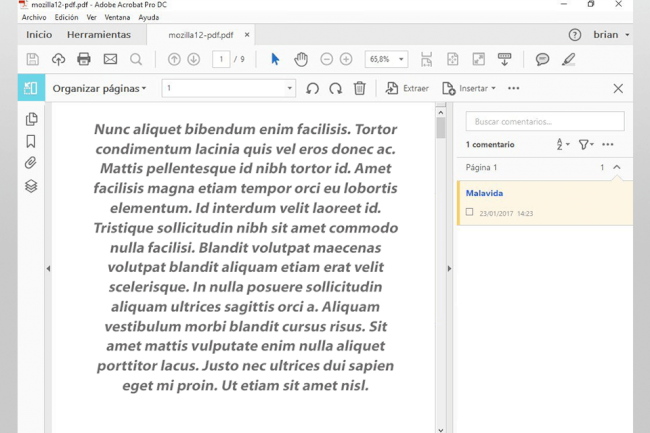
Task: Collapse the Página 1 comments group
Action: (x=616, y=168)
